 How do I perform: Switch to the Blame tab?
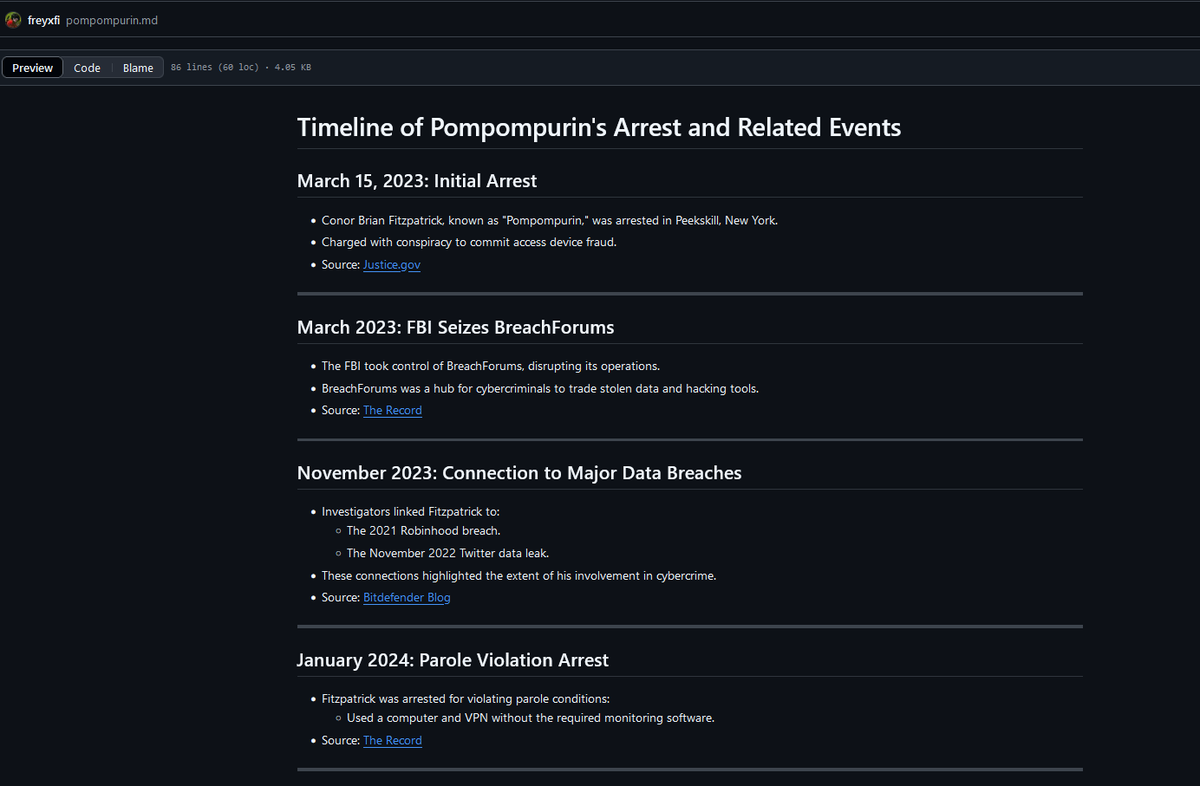(x=138, y=68)
